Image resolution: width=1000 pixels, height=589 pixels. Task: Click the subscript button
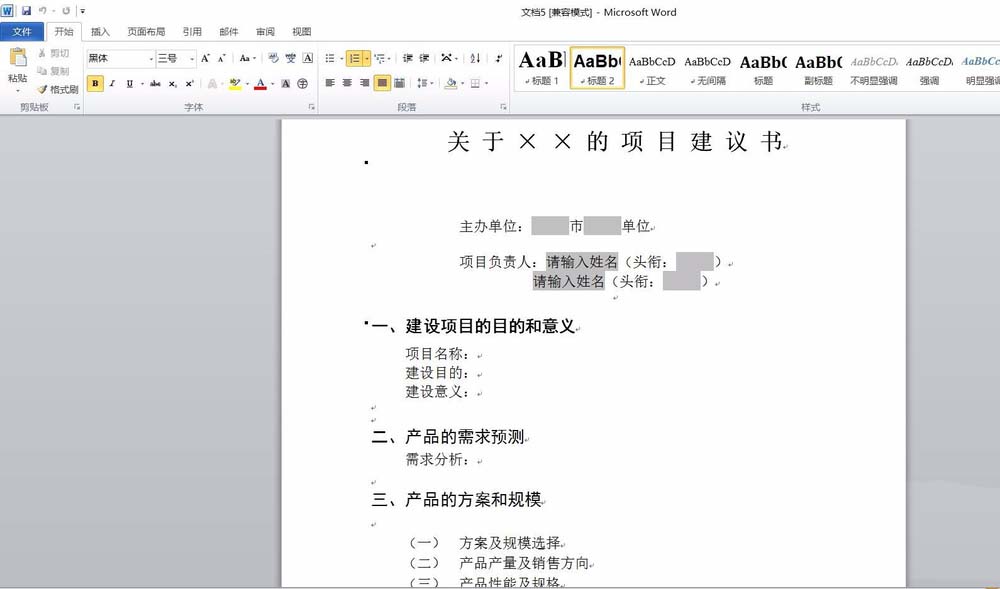pyautogui.click(x=172, y=84)
